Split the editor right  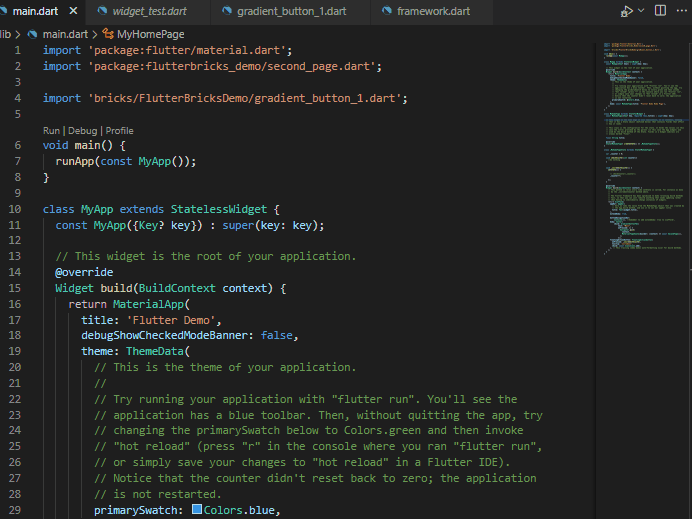click(x=660, y=11)
